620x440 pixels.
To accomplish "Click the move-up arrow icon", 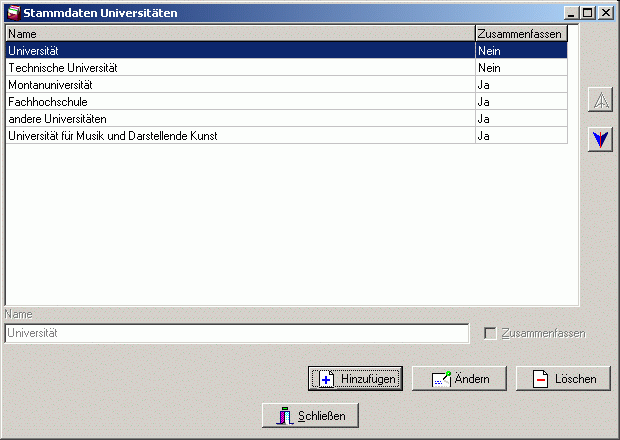I will 600,100.
